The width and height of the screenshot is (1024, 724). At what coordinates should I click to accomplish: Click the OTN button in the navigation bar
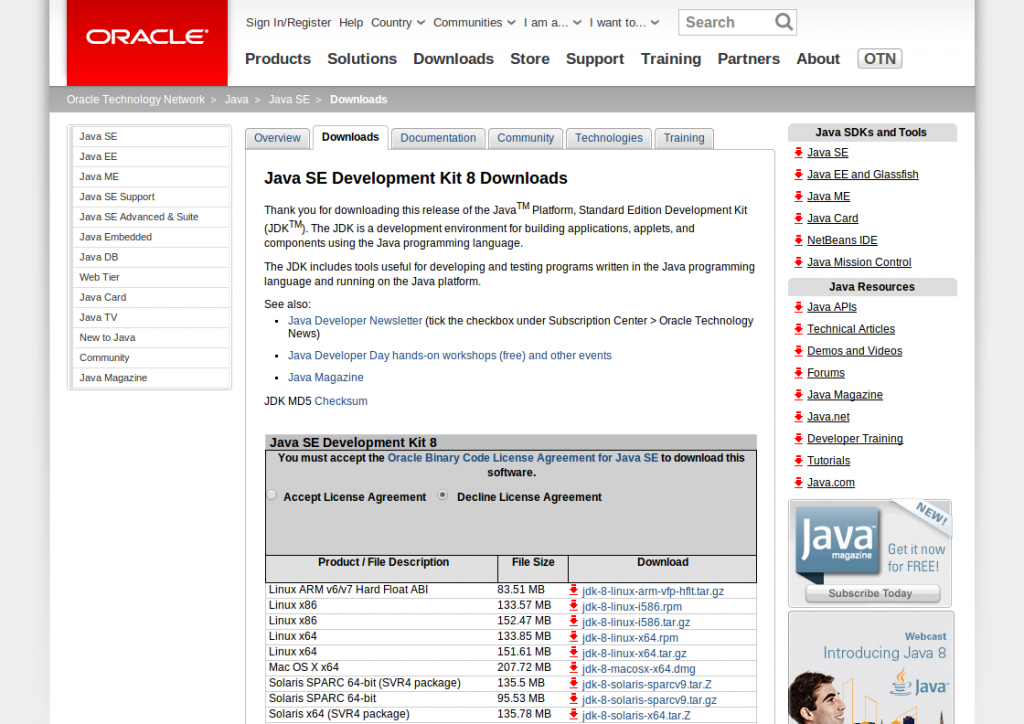[x=879, y=58]
